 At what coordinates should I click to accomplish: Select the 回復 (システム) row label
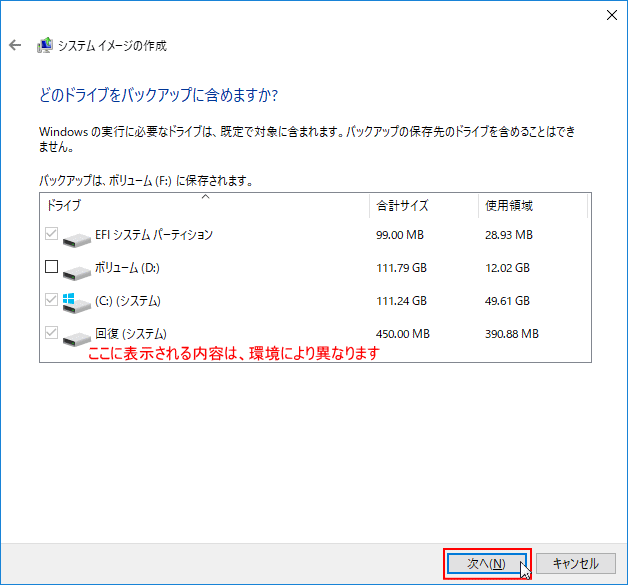click(x=131, y=334)
